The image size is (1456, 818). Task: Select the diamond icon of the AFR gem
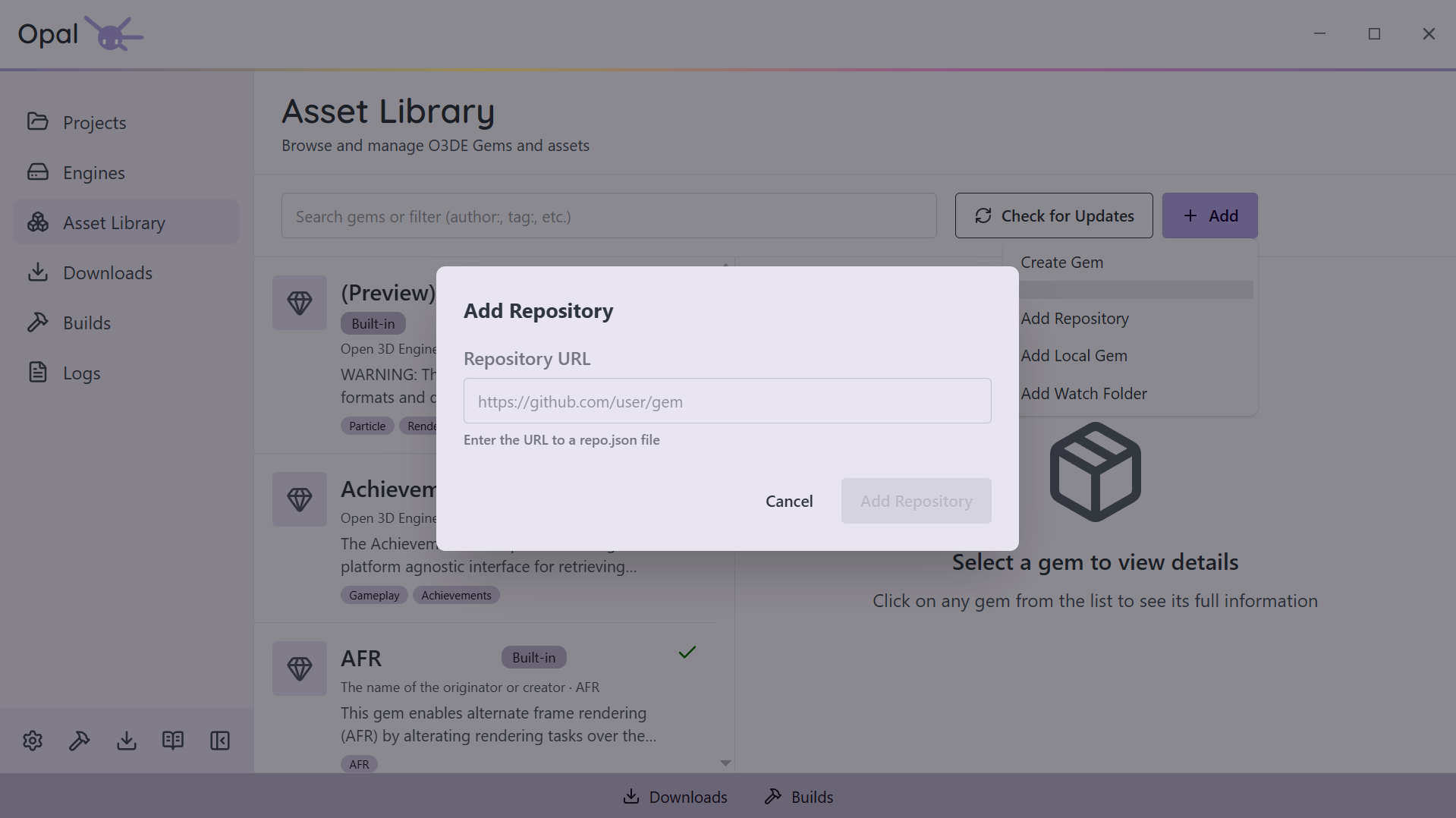[300, 669]
